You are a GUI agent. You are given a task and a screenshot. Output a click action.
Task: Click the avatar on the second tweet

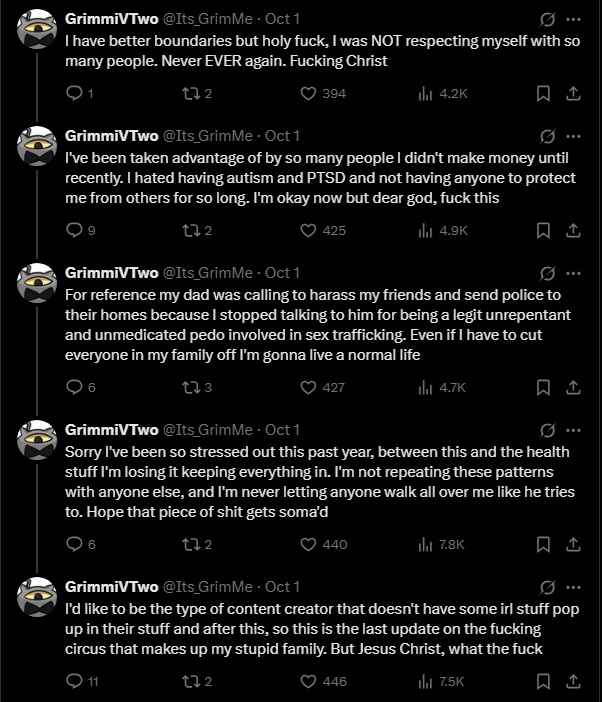click(x=36, y=146)
